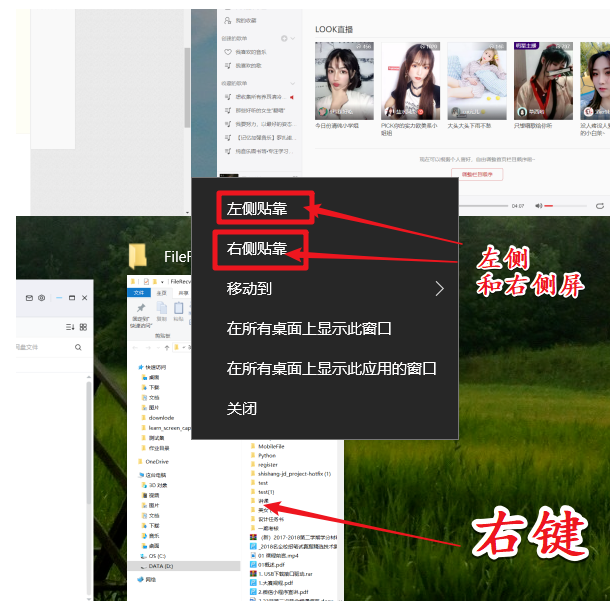Select 右侧贴靠 in the context menu
Viewport: 610px width, 601px height.
pyautogui.click(x=257, y=249)
